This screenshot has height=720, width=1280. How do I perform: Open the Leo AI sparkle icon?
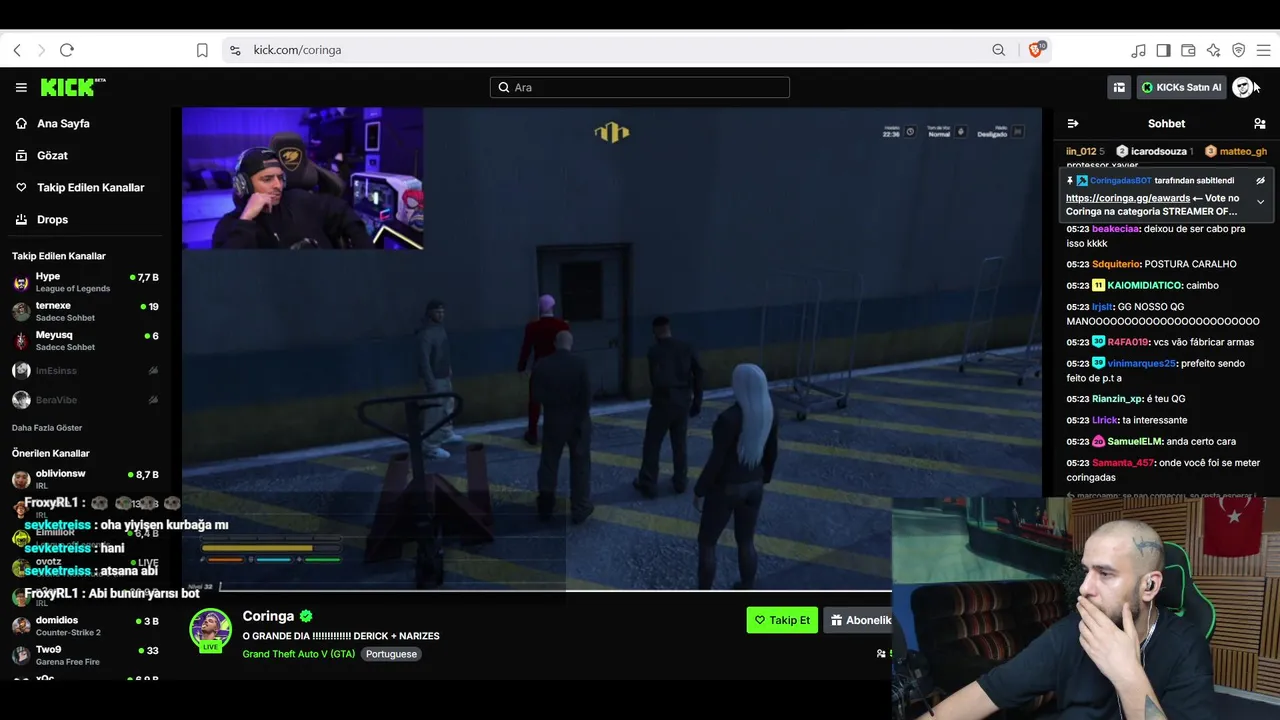tap(1213, 50)
